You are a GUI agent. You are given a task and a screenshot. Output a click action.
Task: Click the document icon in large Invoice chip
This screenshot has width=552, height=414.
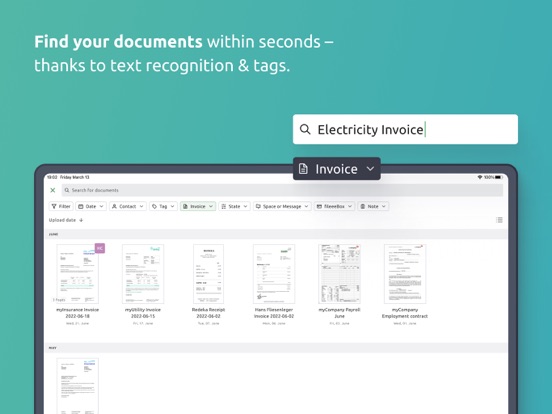click(x=303, y=169)
